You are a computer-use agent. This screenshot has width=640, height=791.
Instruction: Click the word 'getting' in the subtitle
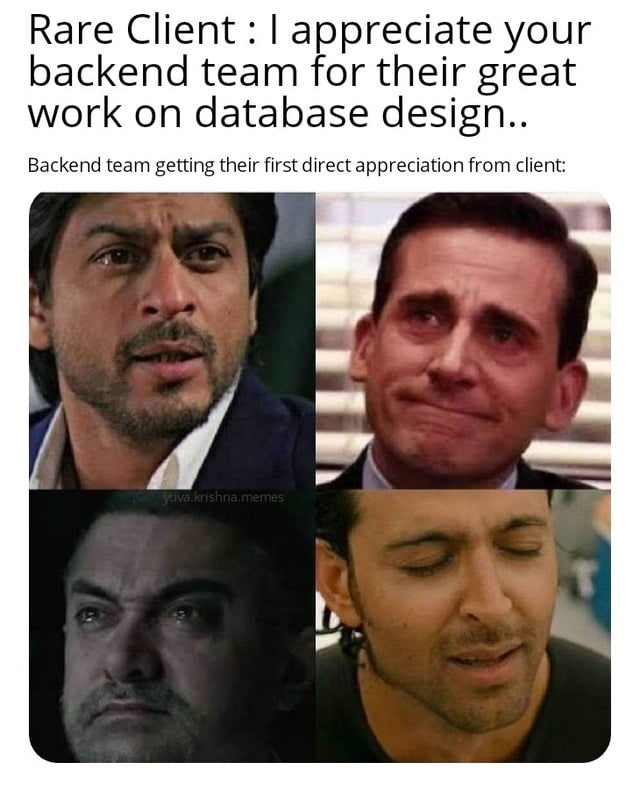tap(185, 167)
